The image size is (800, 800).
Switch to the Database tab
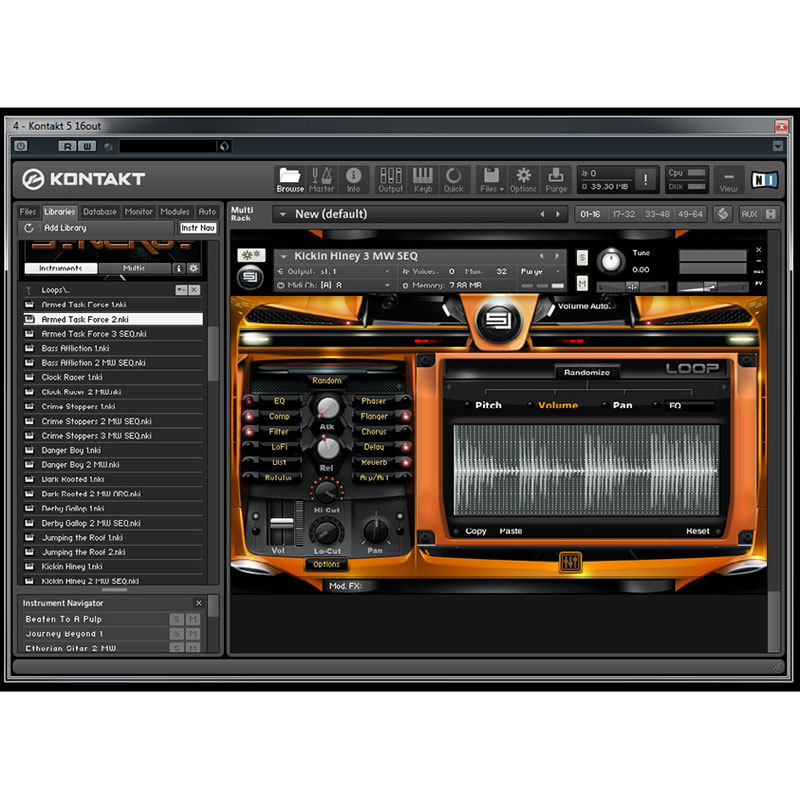coord(100,212)
